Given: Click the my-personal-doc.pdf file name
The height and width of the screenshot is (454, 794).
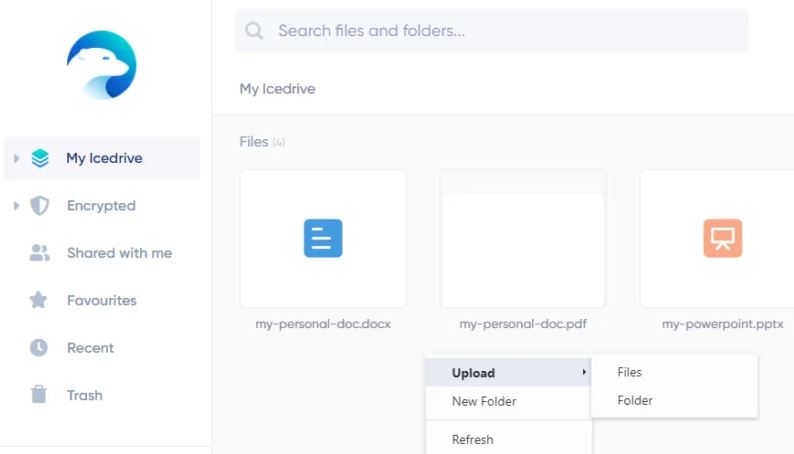Looking at the screenshot, I should tap(523, 324).
